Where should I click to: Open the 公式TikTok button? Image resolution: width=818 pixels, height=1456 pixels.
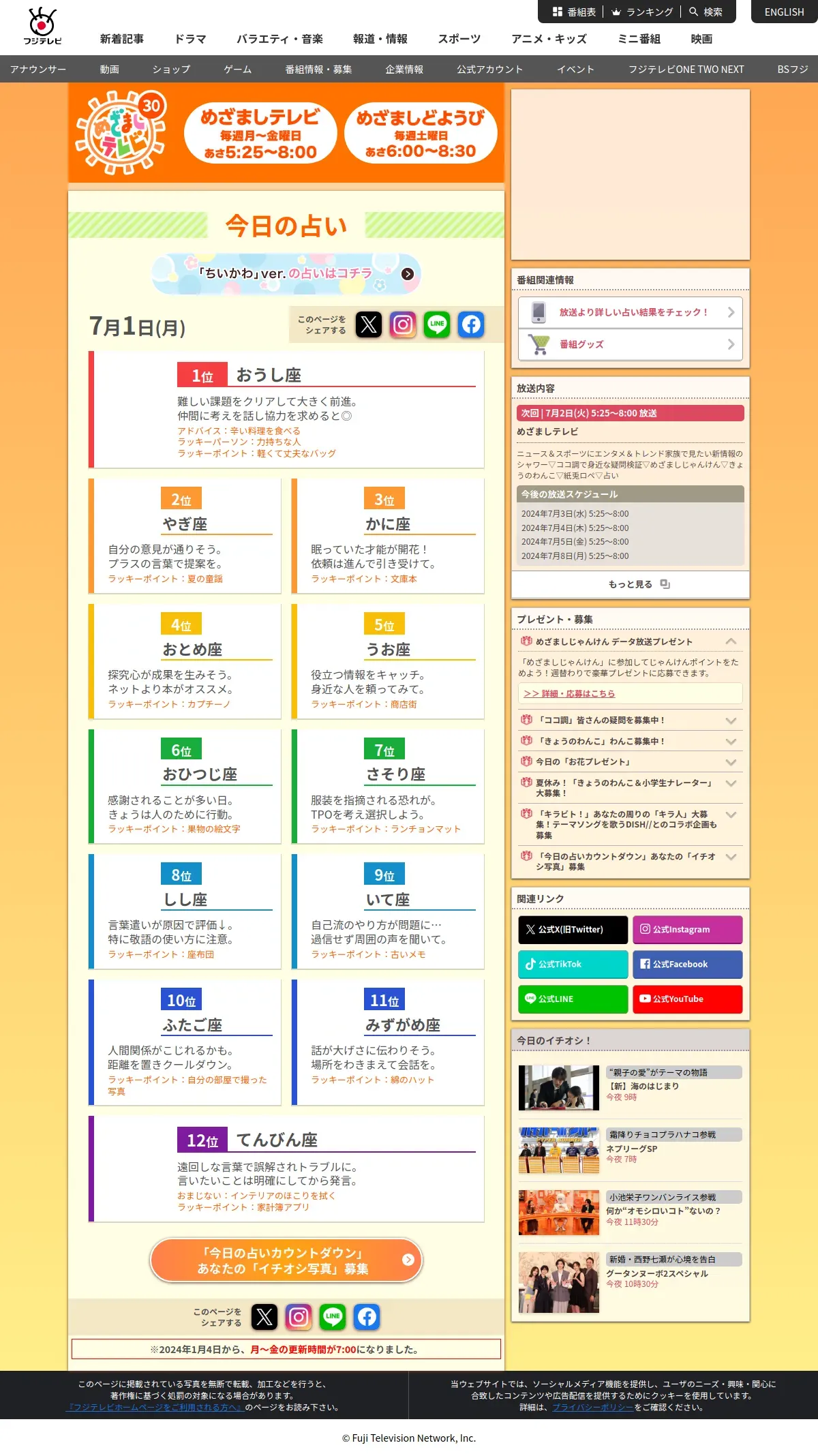573,965
